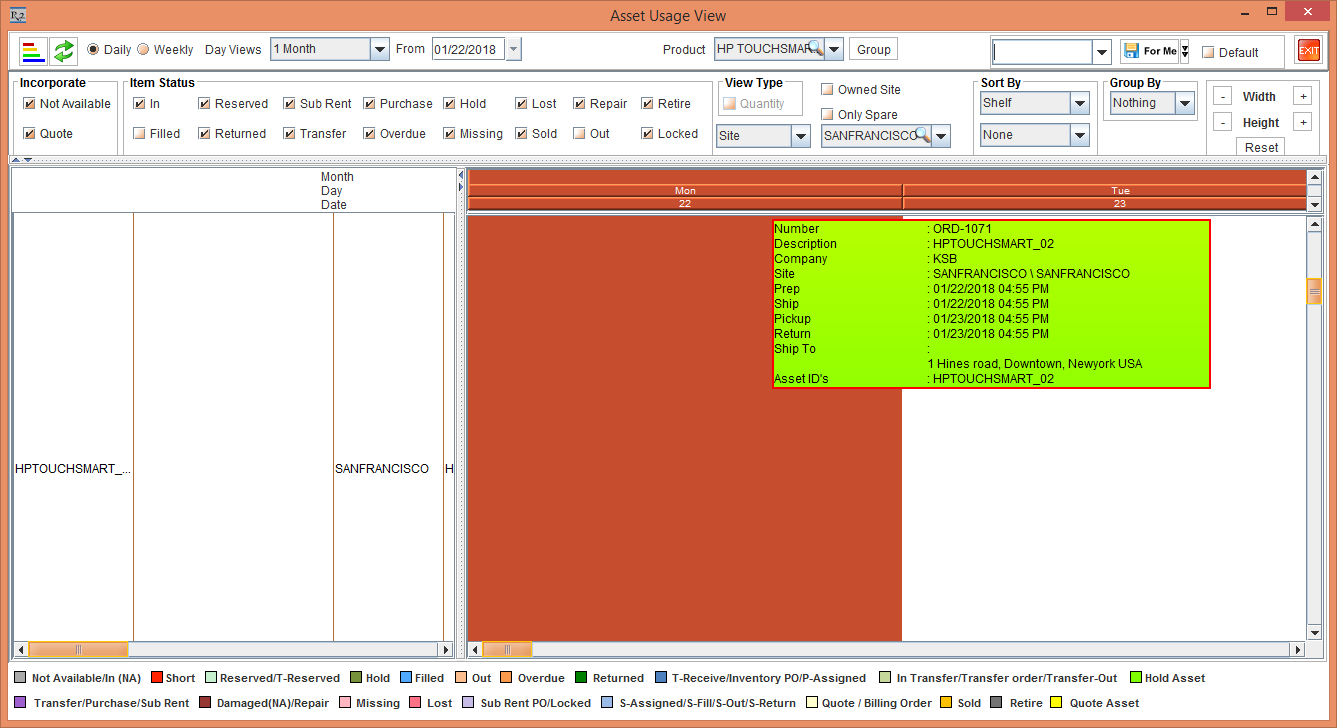Click the green refresh arrows icon

point(64,50)
